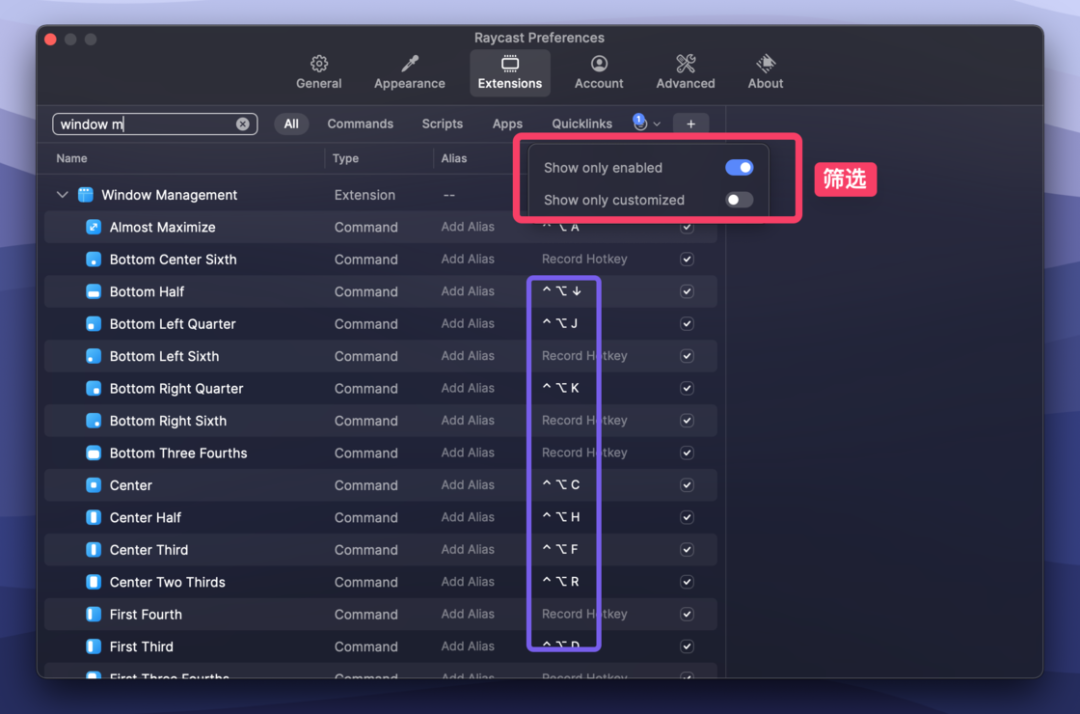The width and height of the screenshot is (1080, 714).
Task: Click the First Fourth command icon
Action: [x=94, y=614]
